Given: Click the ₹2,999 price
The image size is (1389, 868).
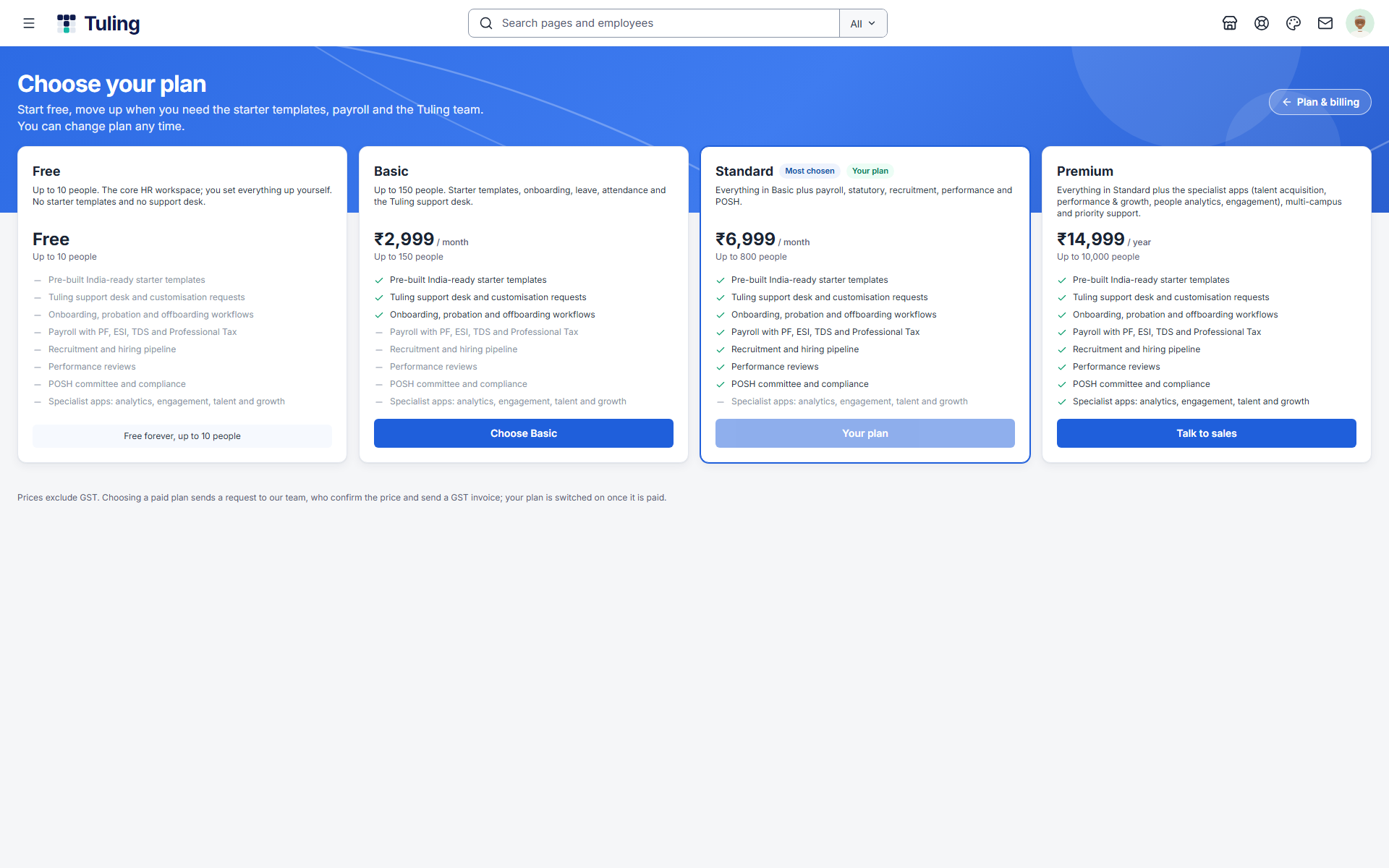Looking at the screenshot, I should point(404,239).
